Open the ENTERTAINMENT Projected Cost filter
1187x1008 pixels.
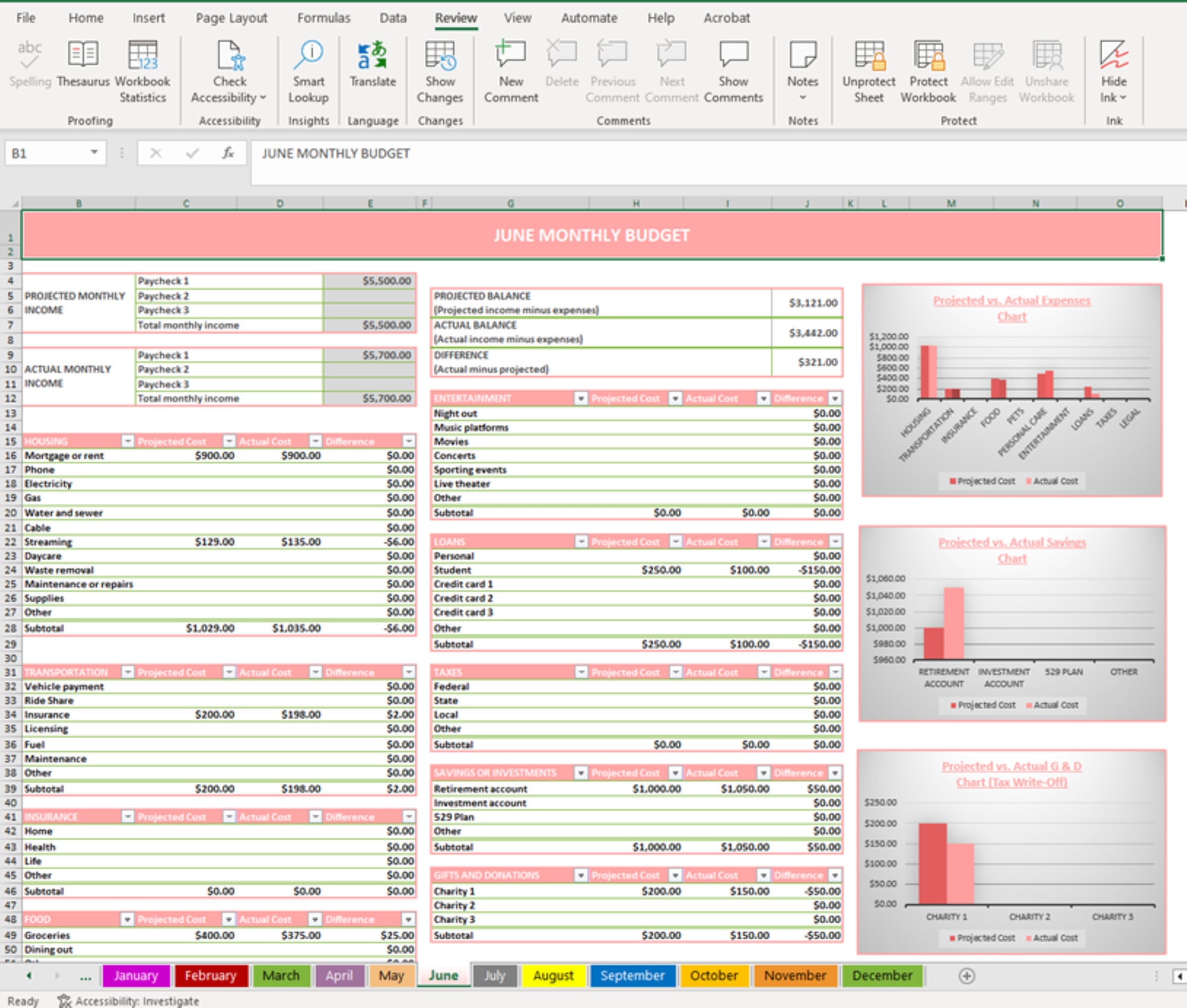[675, 398]
